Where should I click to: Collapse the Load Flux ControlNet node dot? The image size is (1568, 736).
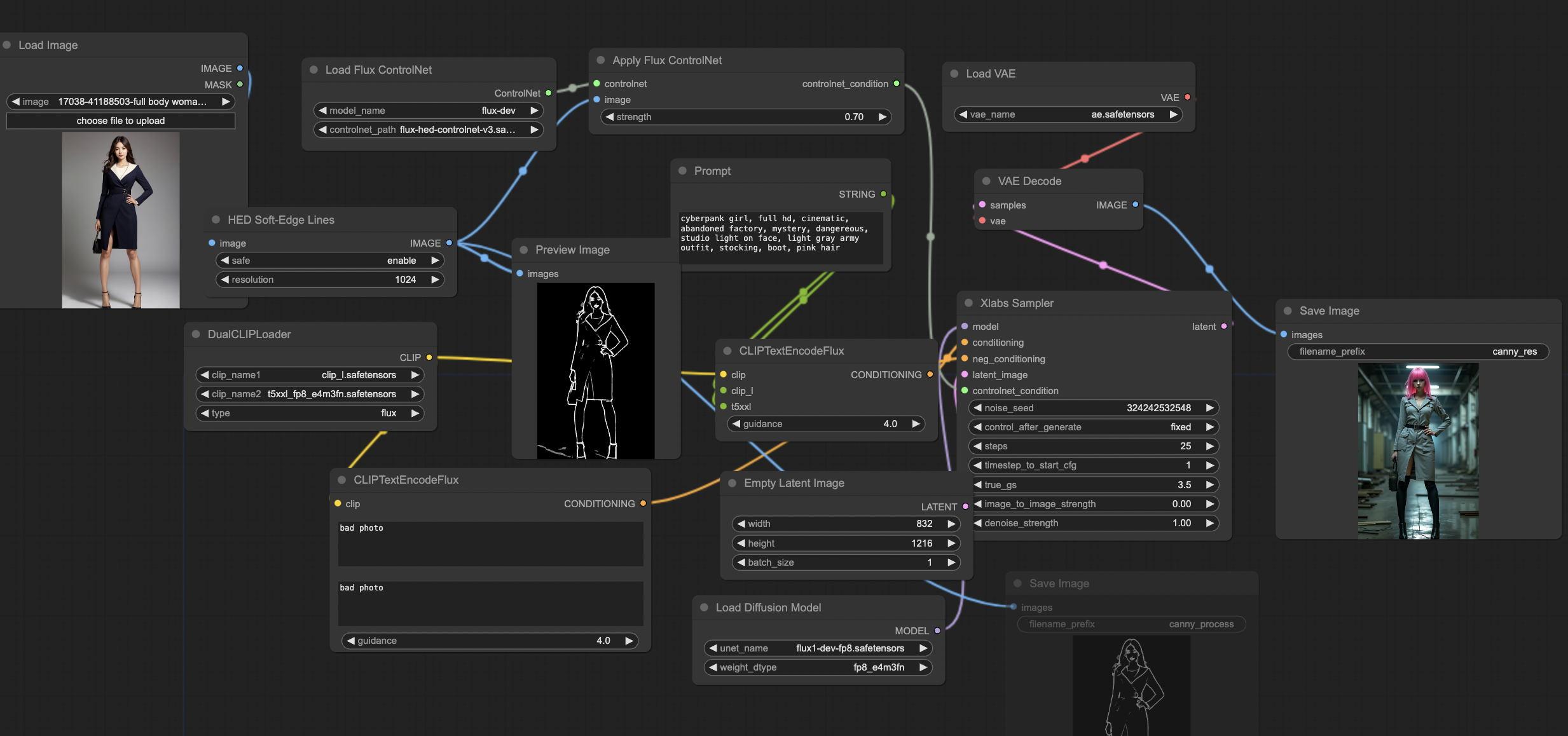pos(313,70)
